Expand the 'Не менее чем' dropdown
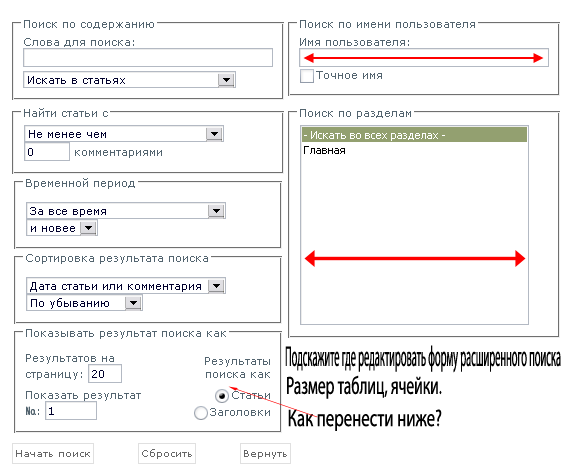 coord(124,134)
